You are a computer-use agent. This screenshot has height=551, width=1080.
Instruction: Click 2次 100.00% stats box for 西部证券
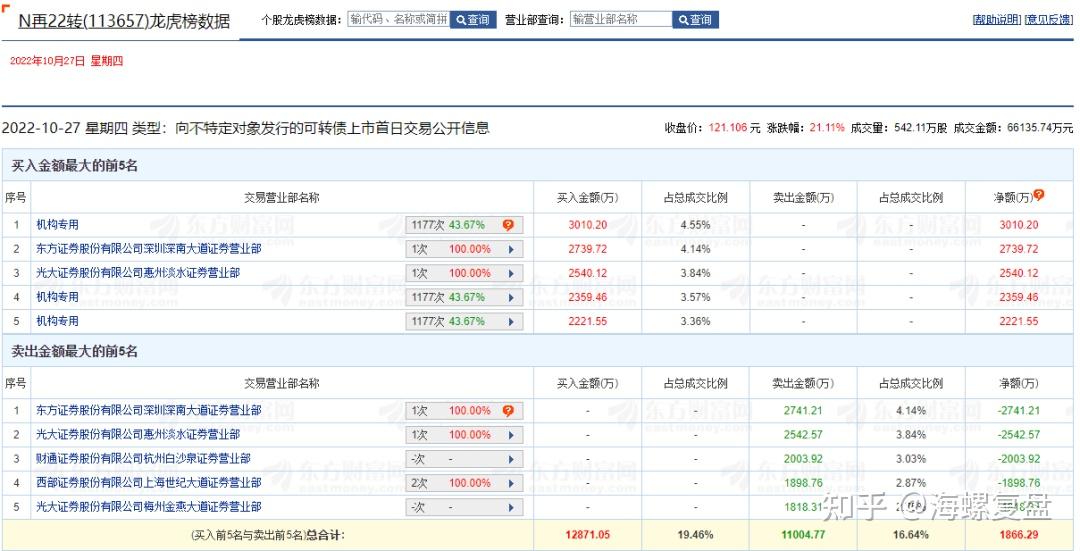click(x=464, y=484)
